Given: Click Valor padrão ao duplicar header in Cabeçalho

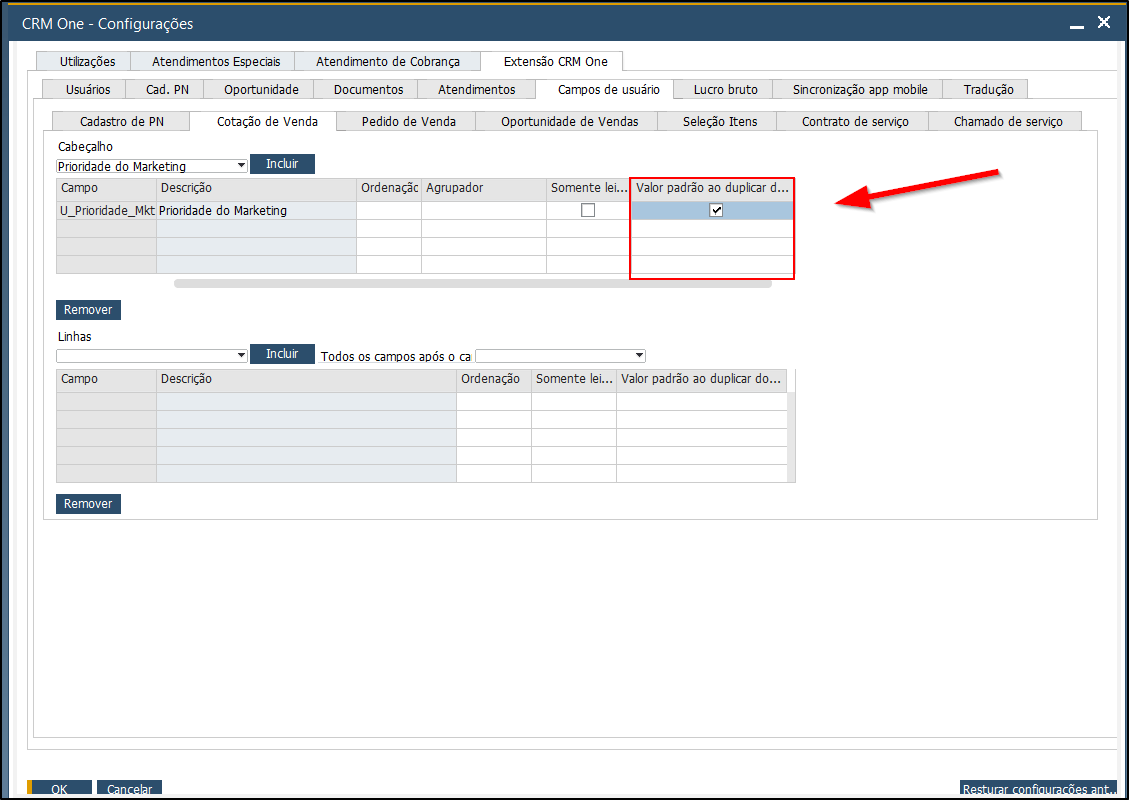Looking at the screenshot, I should (713, 188).
